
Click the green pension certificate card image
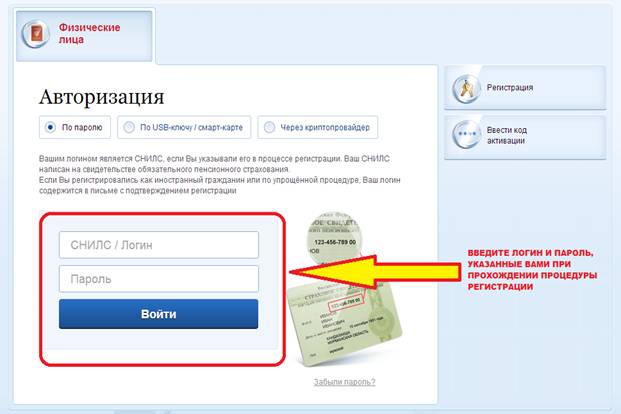click(344, 321)
